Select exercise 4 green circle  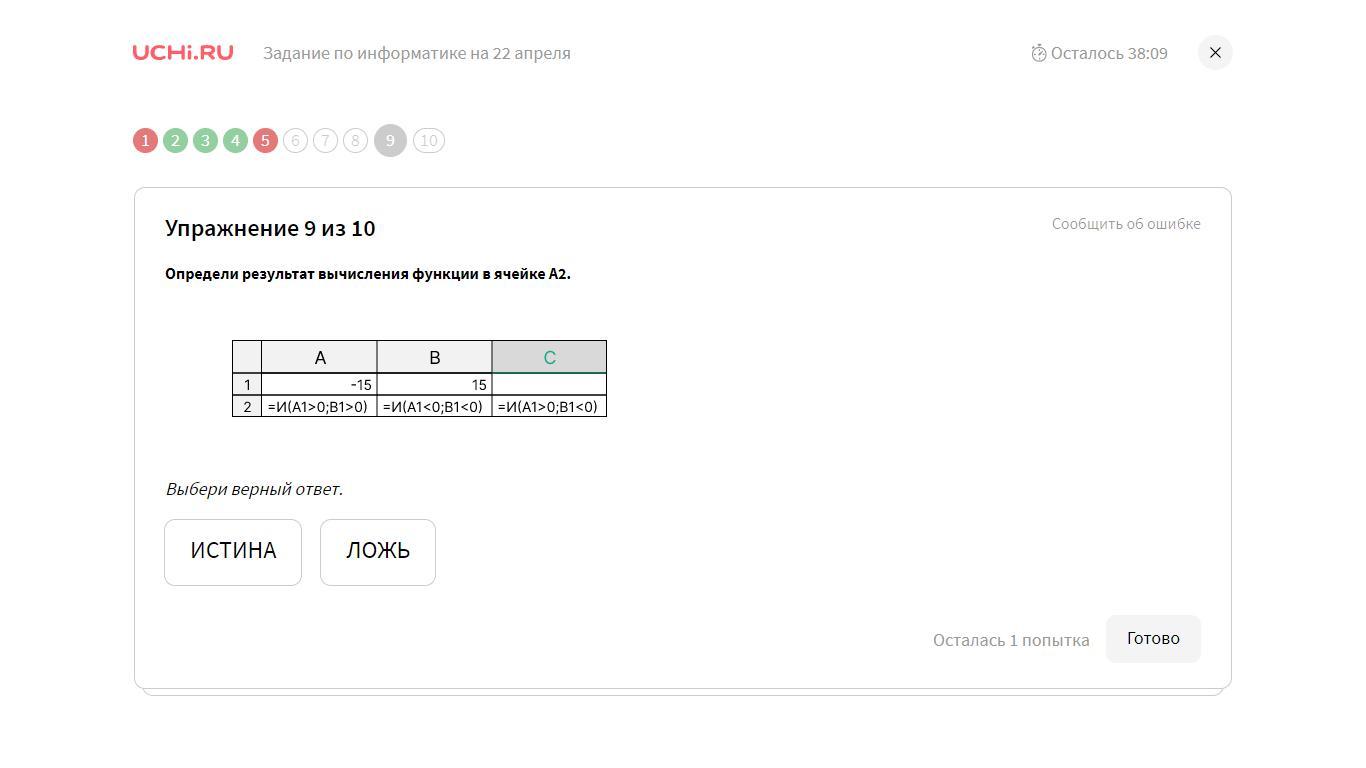point(235,141)
